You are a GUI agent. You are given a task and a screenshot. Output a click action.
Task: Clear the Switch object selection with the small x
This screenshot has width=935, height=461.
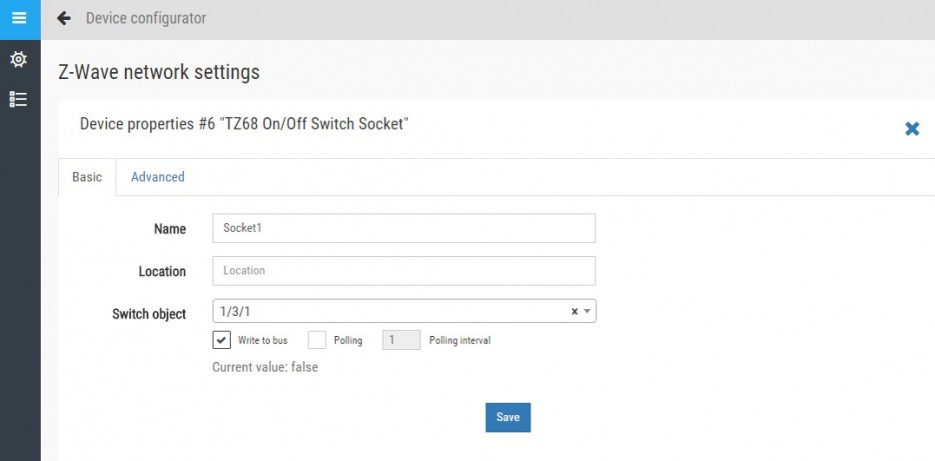point(574,311)
